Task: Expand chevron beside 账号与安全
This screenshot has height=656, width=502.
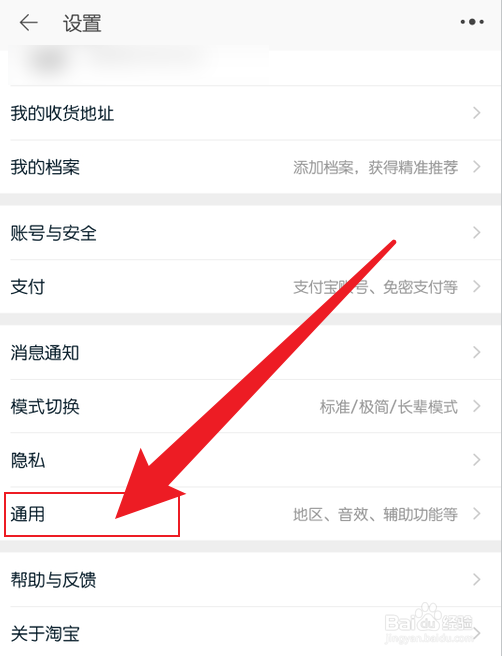Action: [476, 233]
